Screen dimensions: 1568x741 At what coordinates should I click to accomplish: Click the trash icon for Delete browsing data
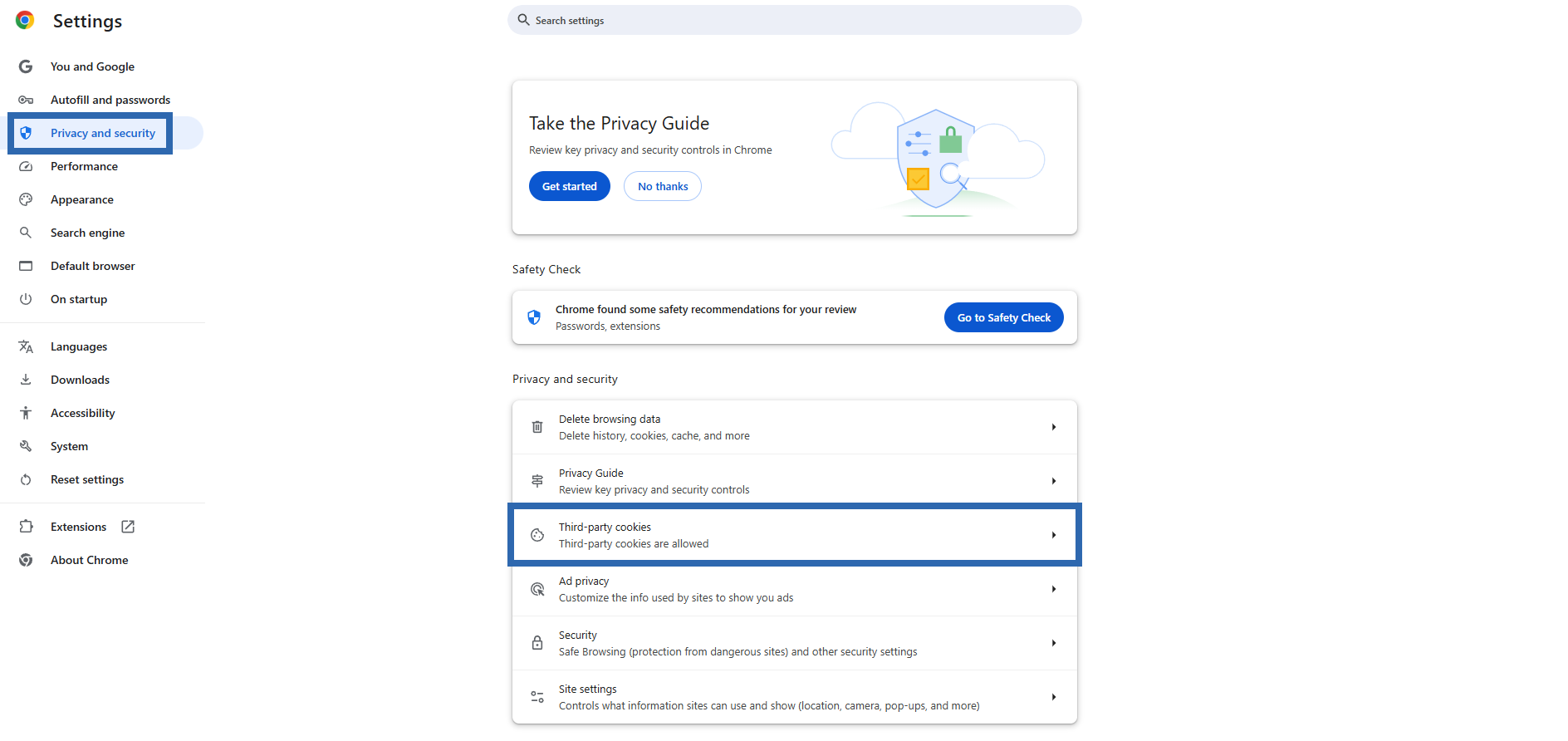click(x=537, y=427)
